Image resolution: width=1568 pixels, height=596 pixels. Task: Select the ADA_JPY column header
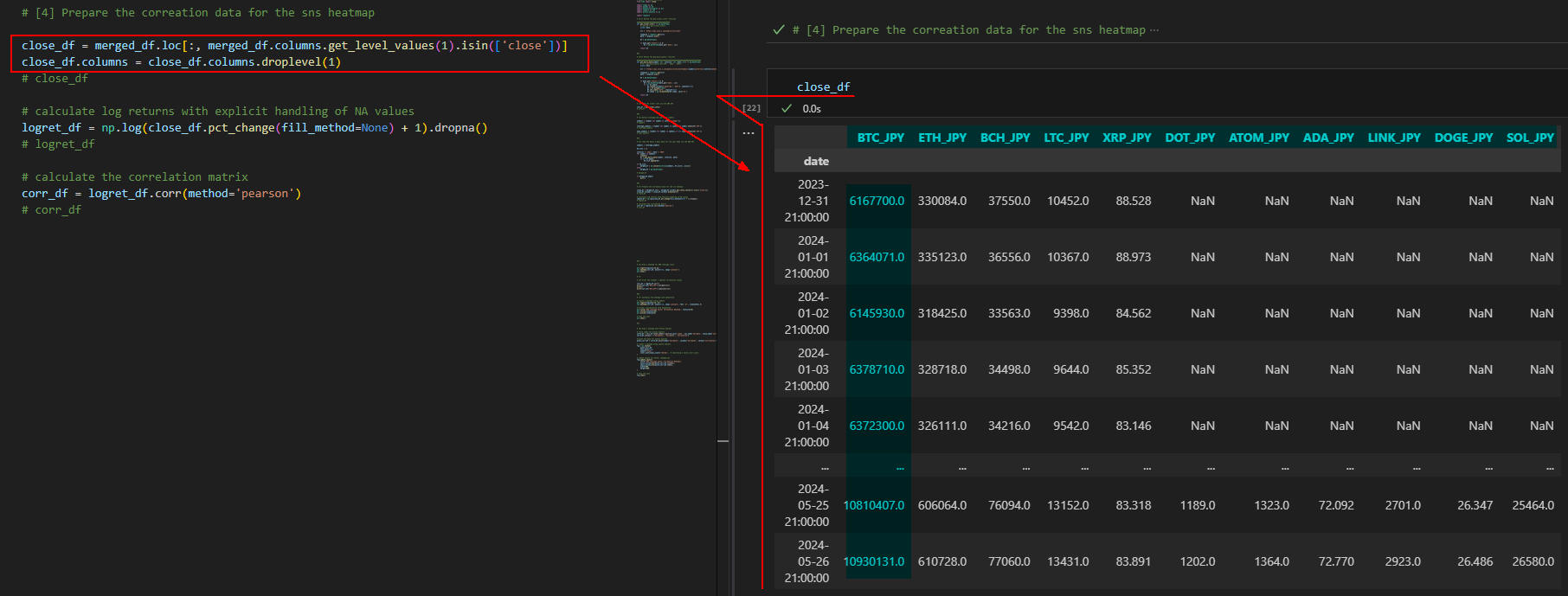(x=1328, y=138)
